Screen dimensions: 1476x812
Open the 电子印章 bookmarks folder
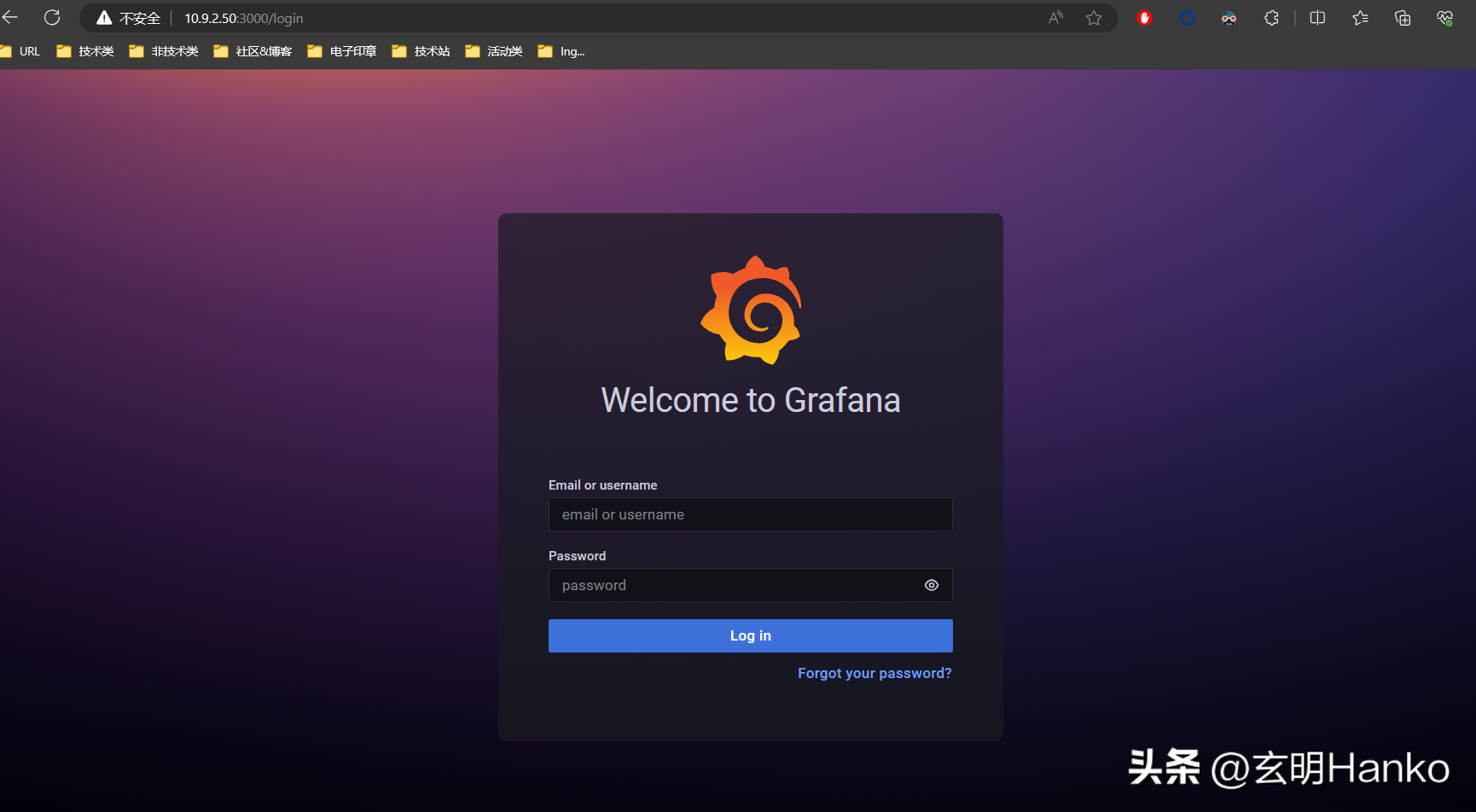click(342, 51)
